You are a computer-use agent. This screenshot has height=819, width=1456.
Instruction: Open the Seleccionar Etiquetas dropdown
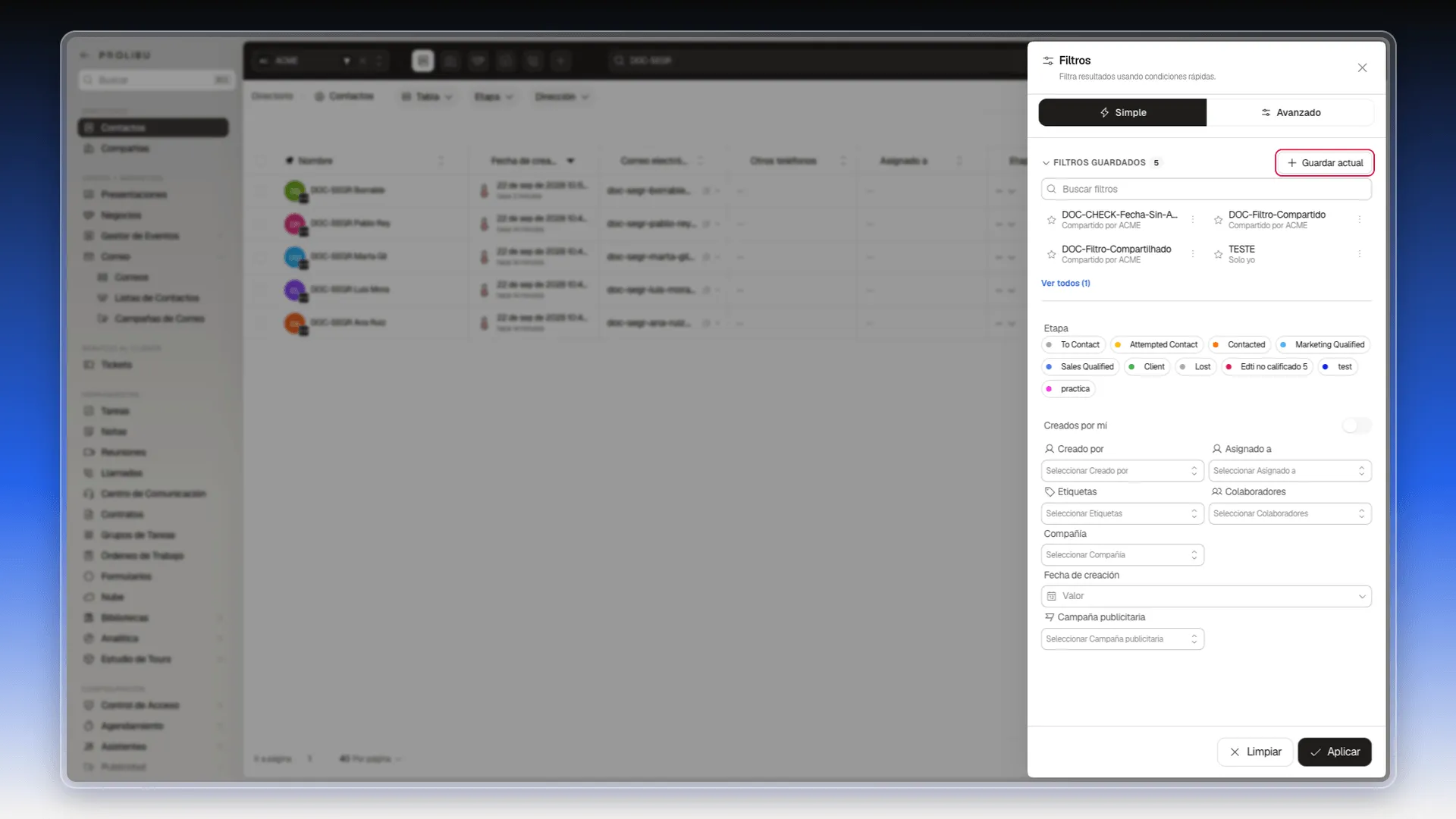pos(1122,513)
